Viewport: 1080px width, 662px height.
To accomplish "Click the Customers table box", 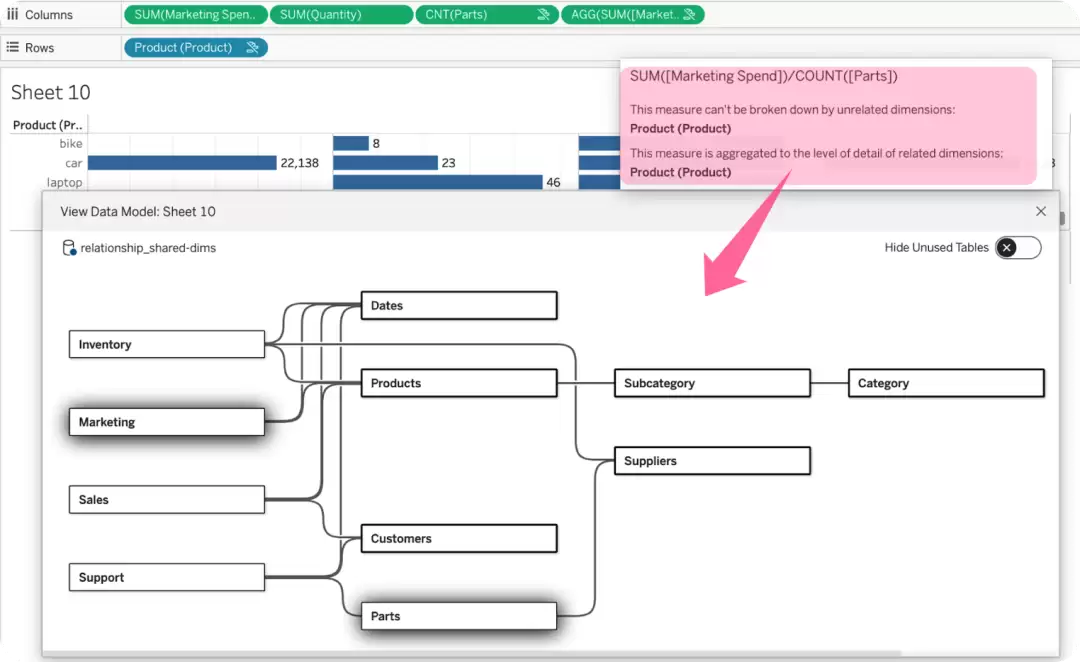I will 459,539.
